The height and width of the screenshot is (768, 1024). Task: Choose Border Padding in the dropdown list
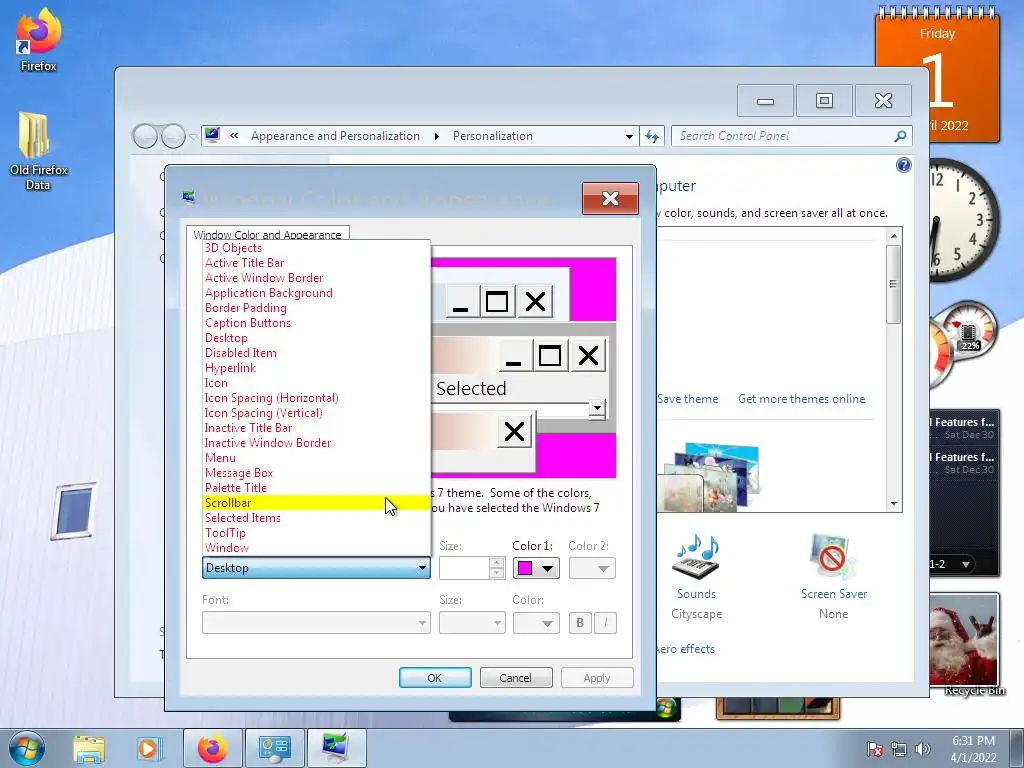[317, 308]
